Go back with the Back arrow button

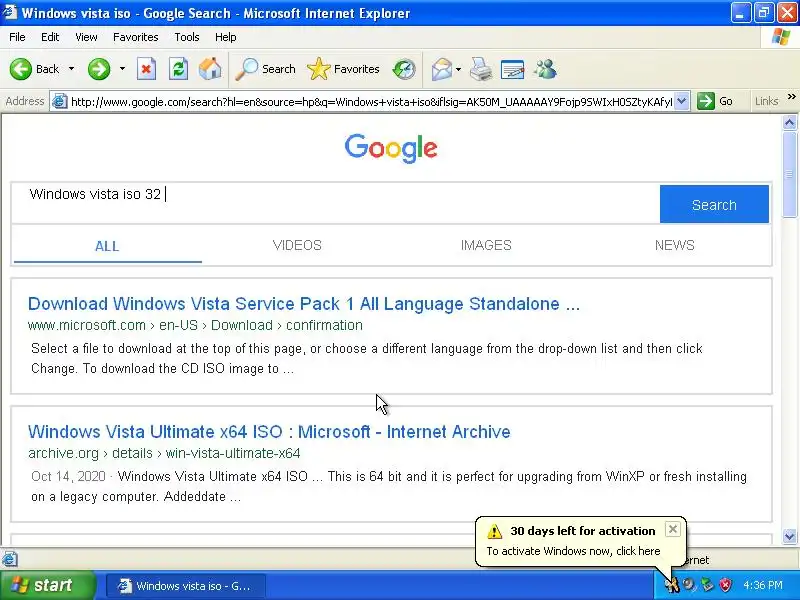pyautogui.click(x=34, y=69)
